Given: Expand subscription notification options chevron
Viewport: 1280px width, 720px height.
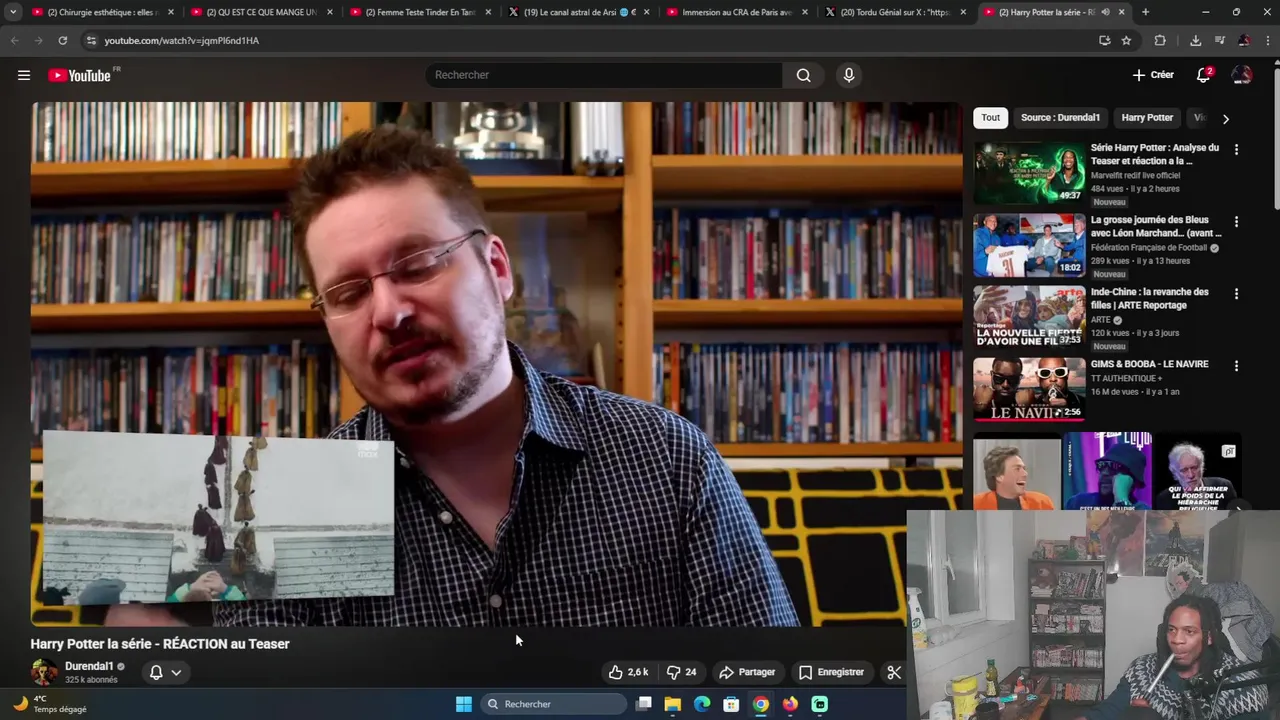Looking at the screenshot, I should (176, 672).
